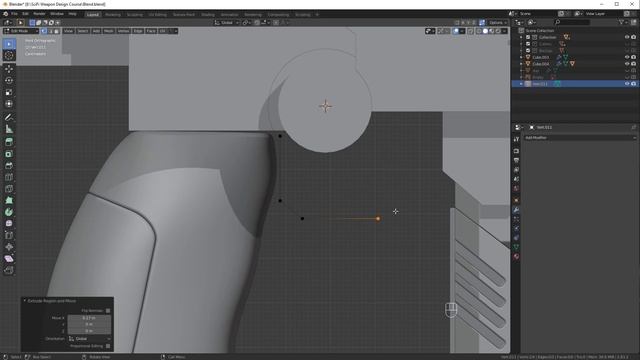Open the viewport Face menu
Viewport: 640px width, 360px height.
[x=151, y=31]
